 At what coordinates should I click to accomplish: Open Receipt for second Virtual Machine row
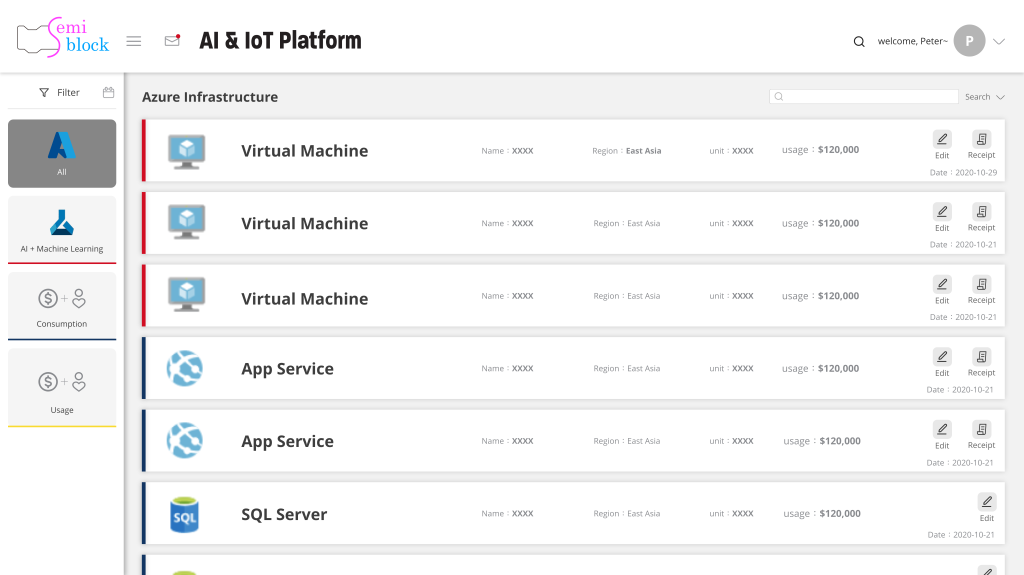[x=982, y=218]
